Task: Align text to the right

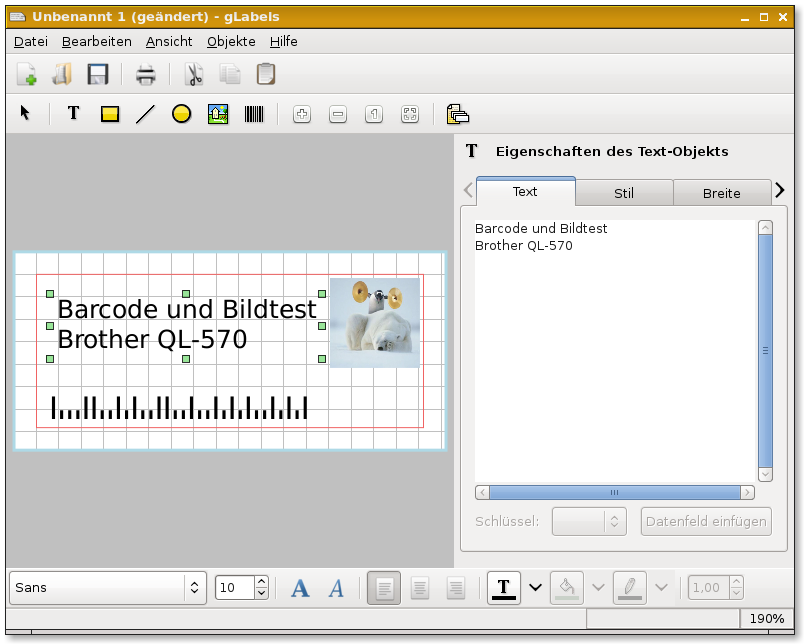Action: point(456,588)
